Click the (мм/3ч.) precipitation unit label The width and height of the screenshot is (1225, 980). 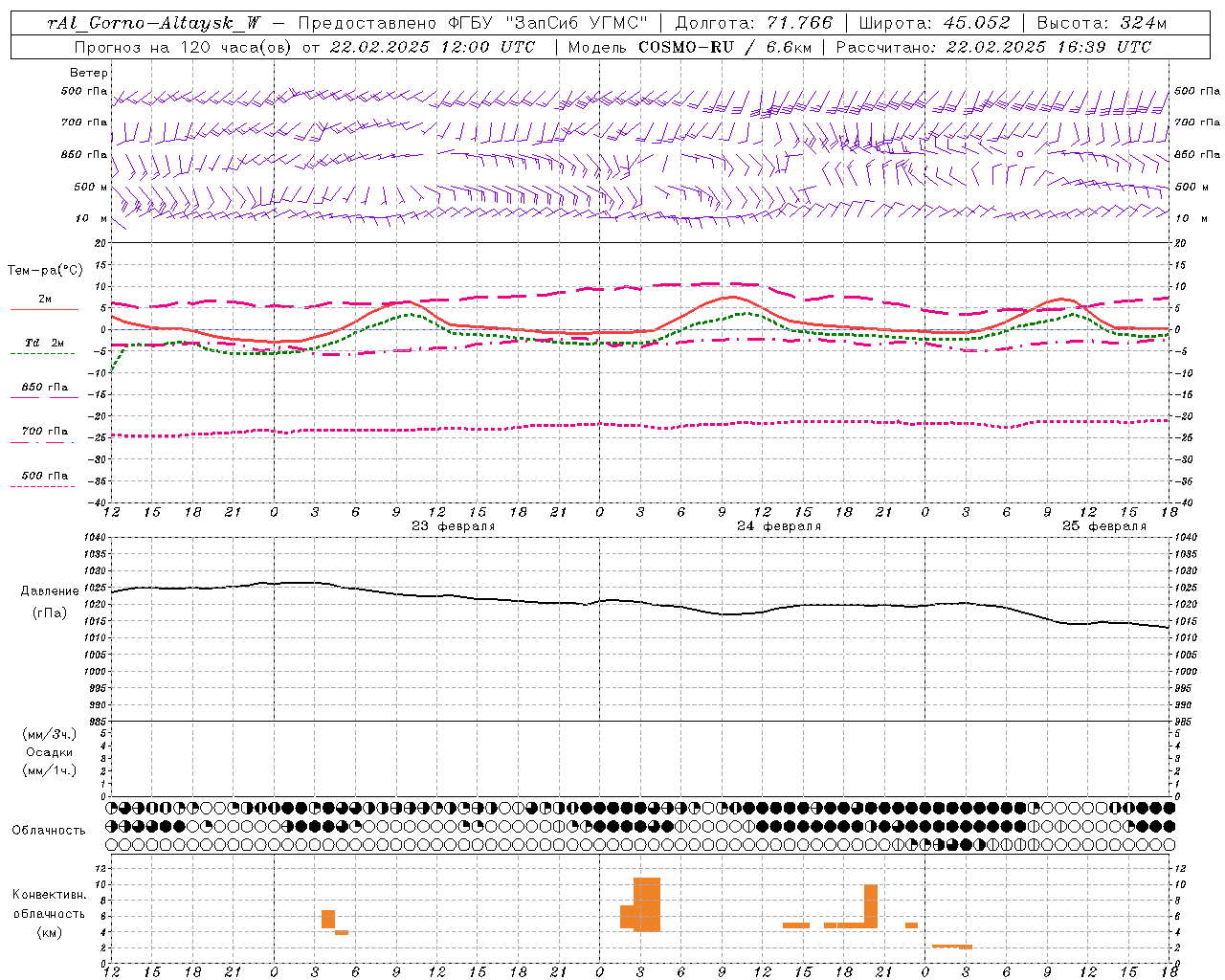point(49,734)
